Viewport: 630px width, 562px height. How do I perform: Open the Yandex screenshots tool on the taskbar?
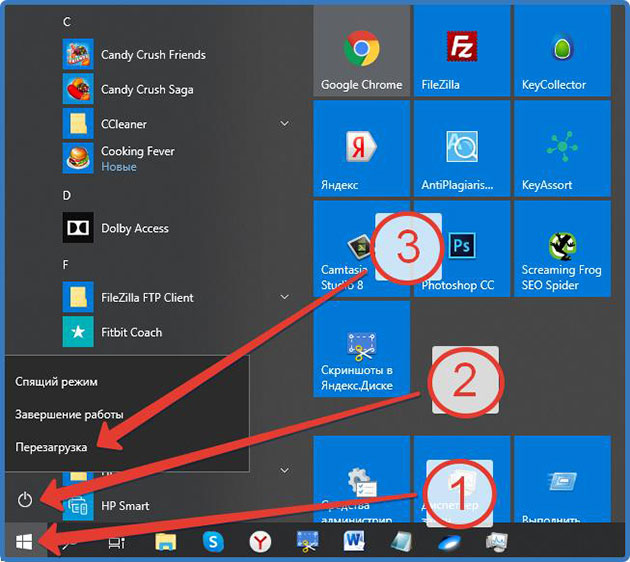click(x=307, y=542)
